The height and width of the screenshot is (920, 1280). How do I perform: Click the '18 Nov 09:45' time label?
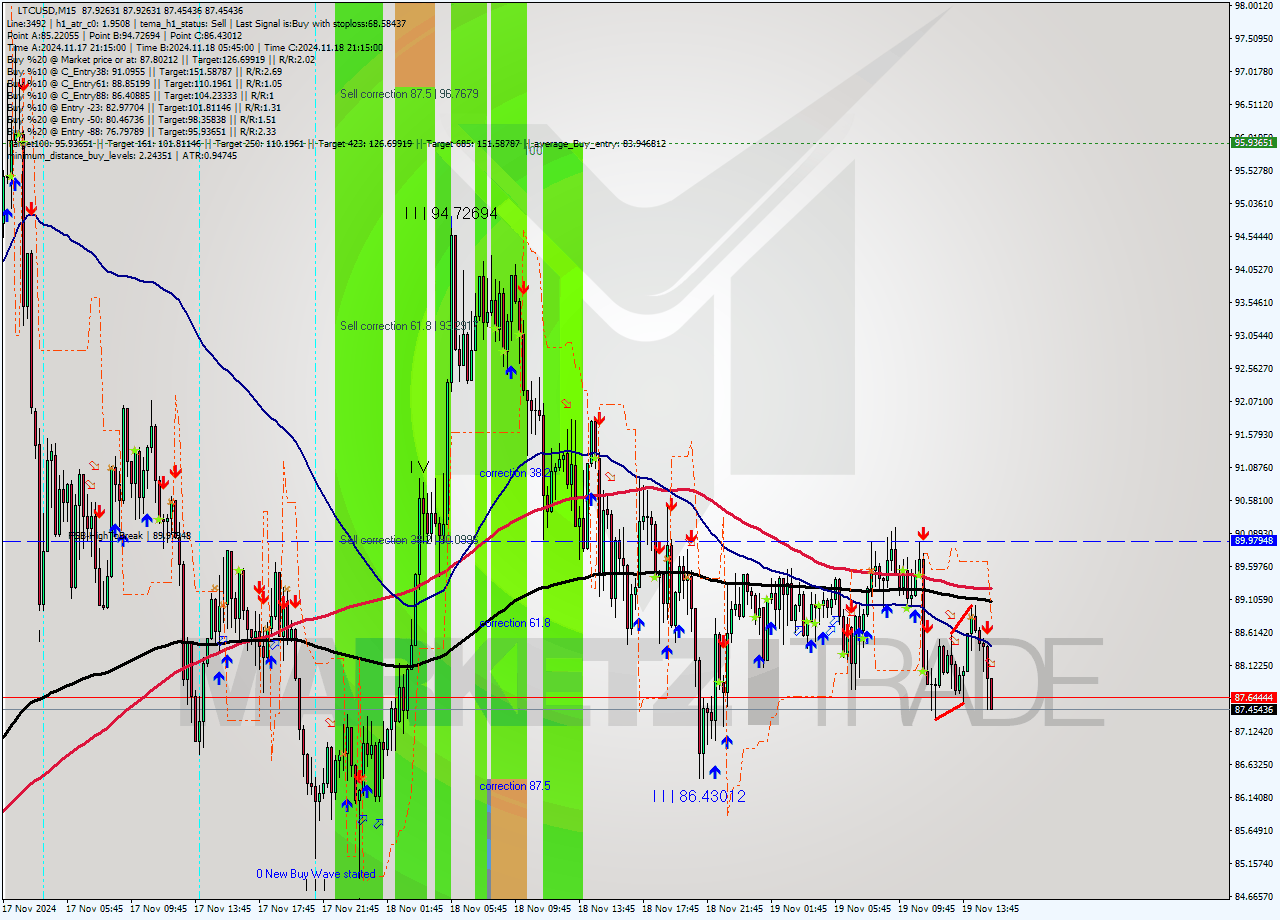click(542, 909)
